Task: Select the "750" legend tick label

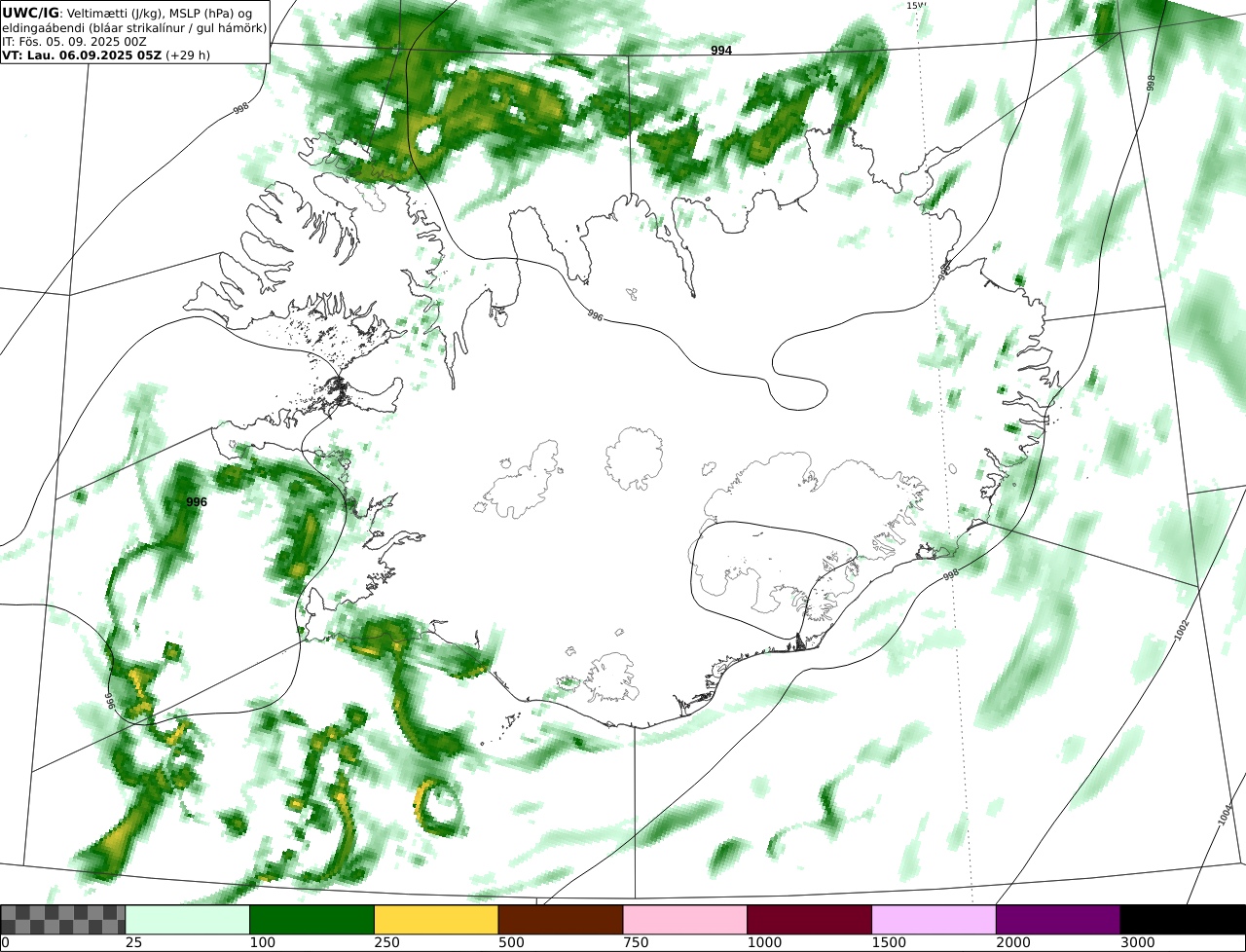Action: (636, 942)
